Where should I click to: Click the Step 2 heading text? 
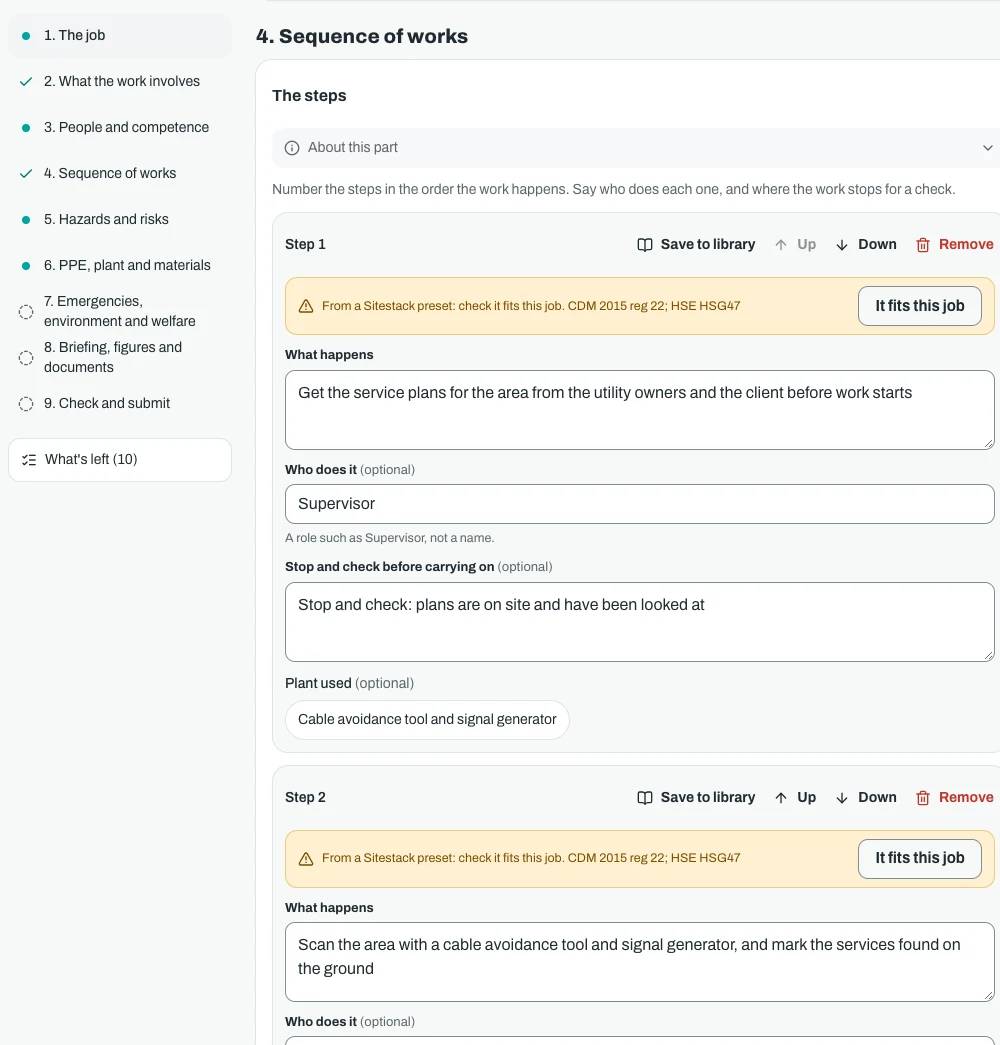tap(305, 798)
